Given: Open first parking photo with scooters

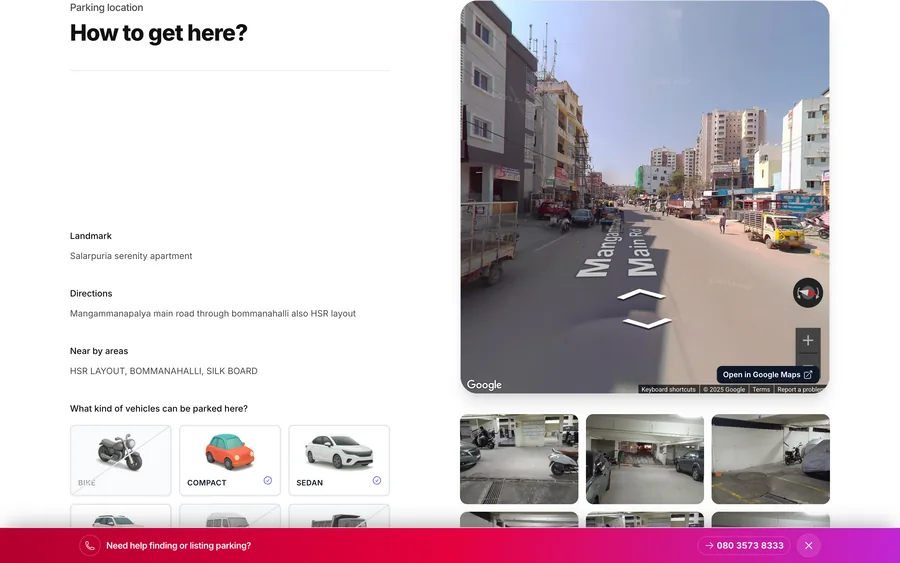Looking at the screenshot, I should (x=519, y=459).
